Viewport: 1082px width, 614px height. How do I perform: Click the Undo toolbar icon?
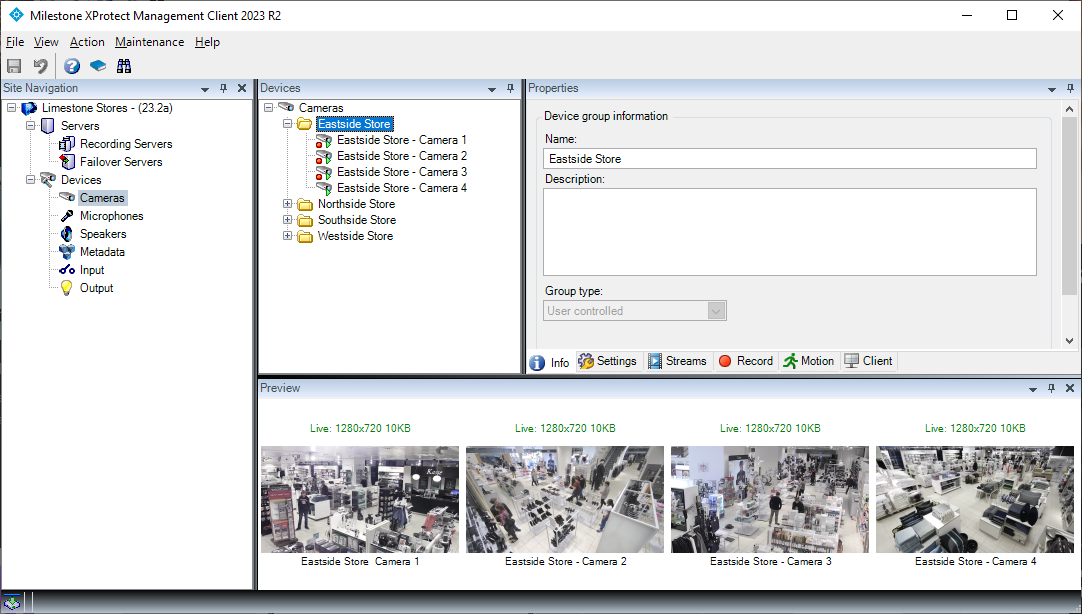click(41, 66)
